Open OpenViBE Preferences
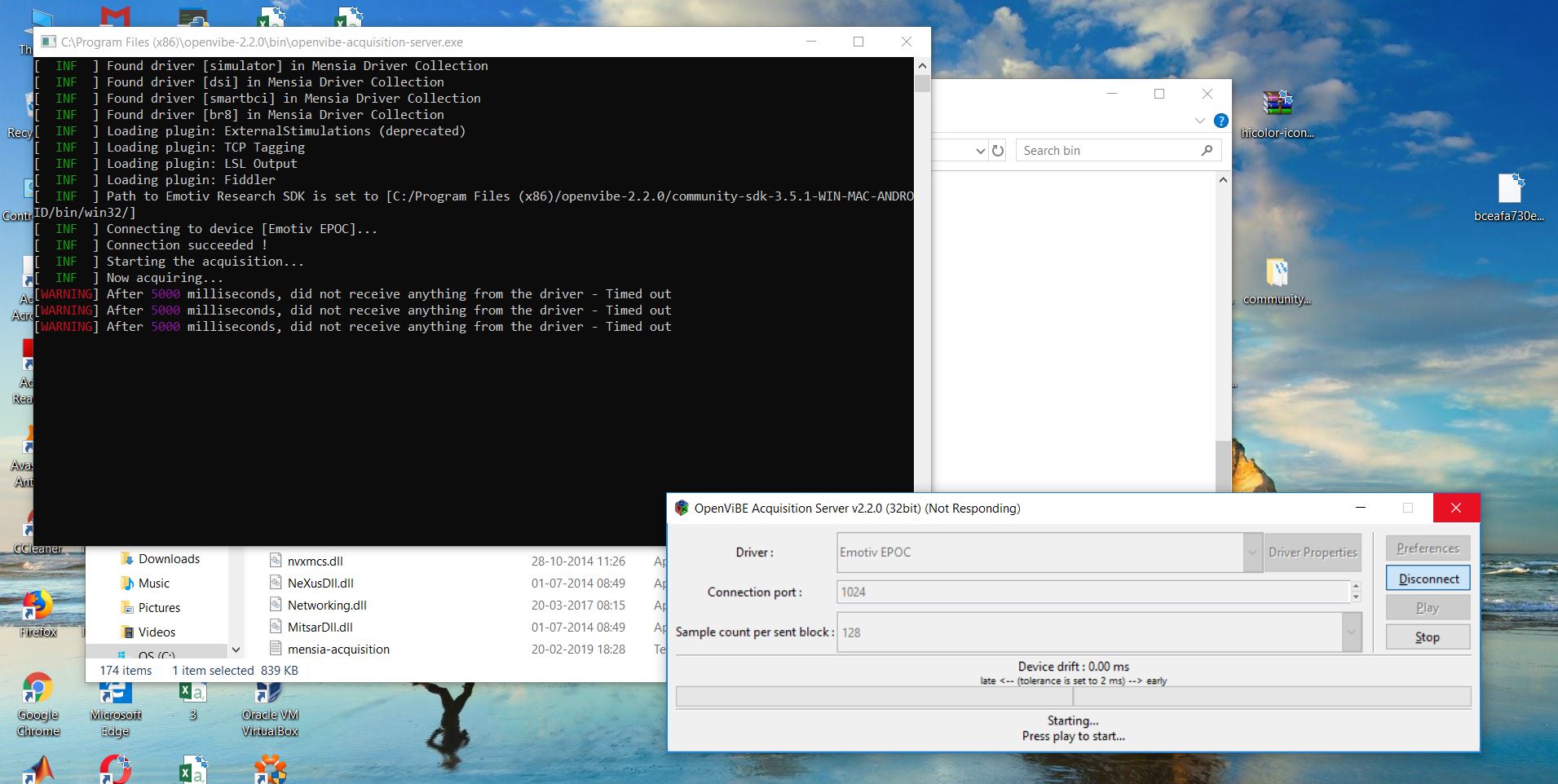The width and height of the screenshot is (1558, 784). point(1428,548)
